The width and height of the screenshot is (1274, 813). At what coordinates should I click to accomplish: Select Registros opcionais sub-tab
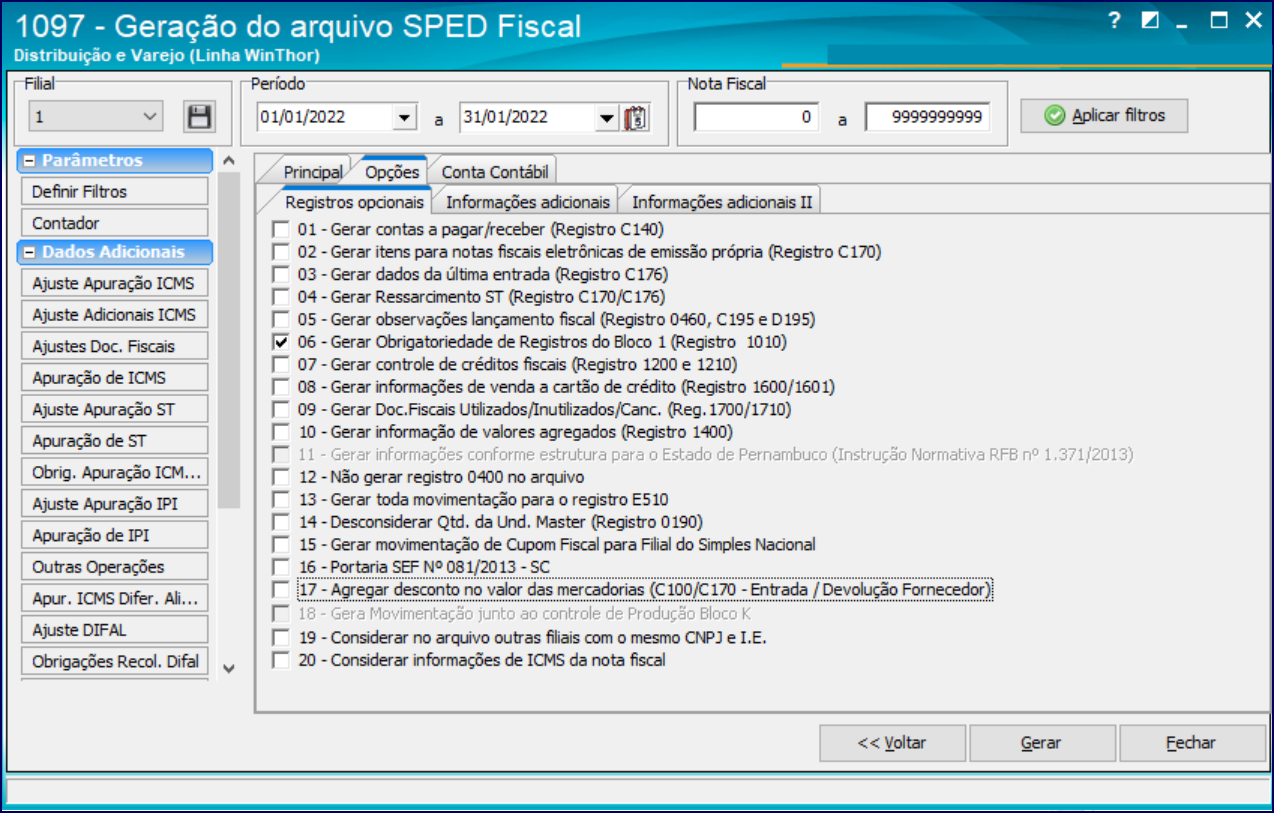355,202
